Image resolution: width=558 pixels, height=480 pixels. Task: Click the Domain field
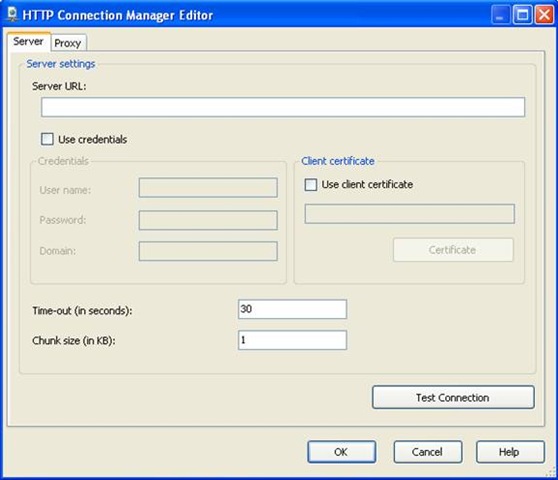pos(208,251)
